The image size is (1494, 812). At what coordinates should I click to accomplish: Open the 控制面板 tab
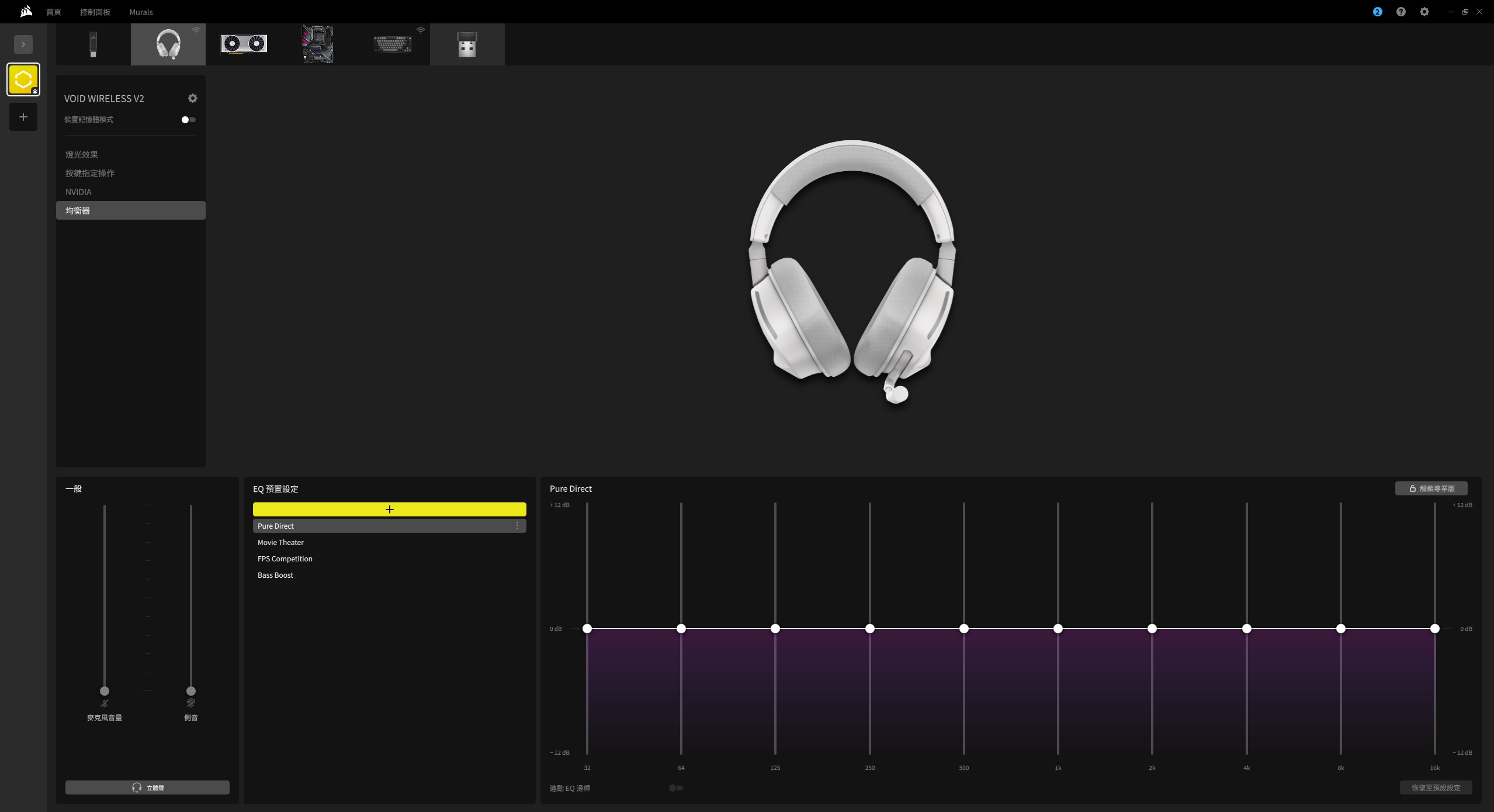pyautogui.click(x=95, y=12)
